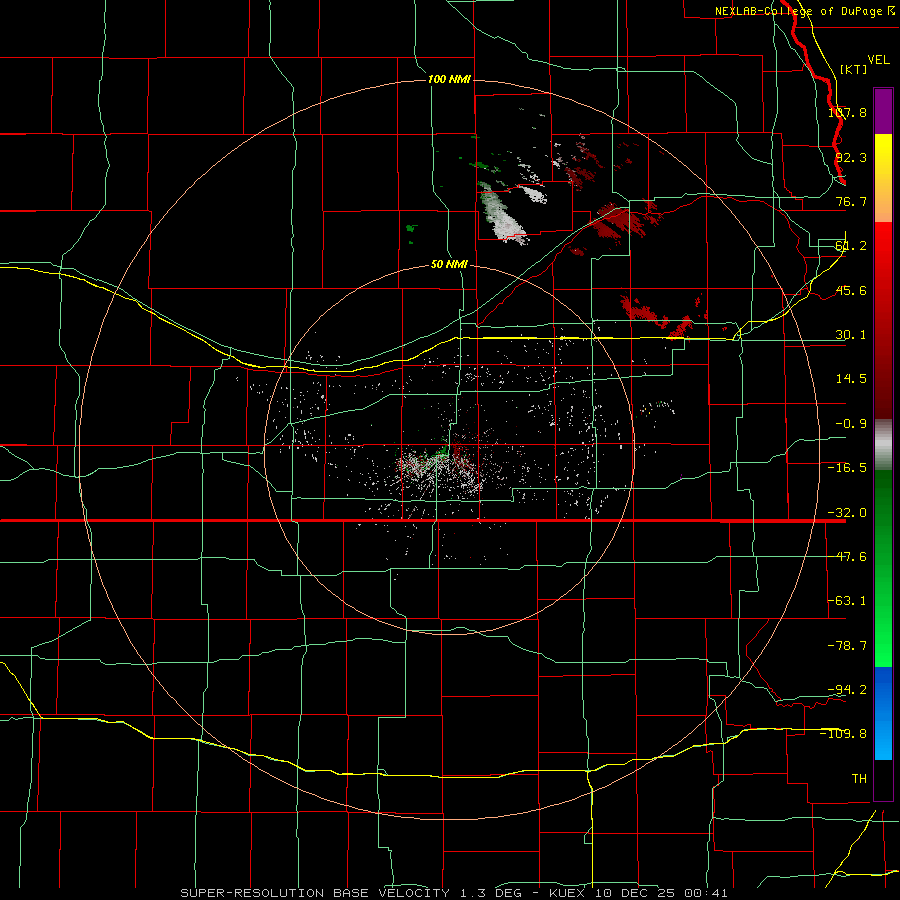Click the VEL legend title

(878, 60)
